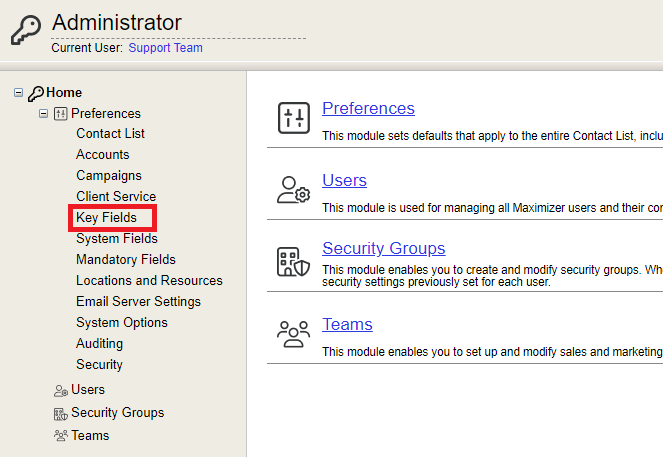Screen dimensions: 663x457
Task: Click the Home key icon in tree
Action: pyautogui.click(x=36, y=93)
